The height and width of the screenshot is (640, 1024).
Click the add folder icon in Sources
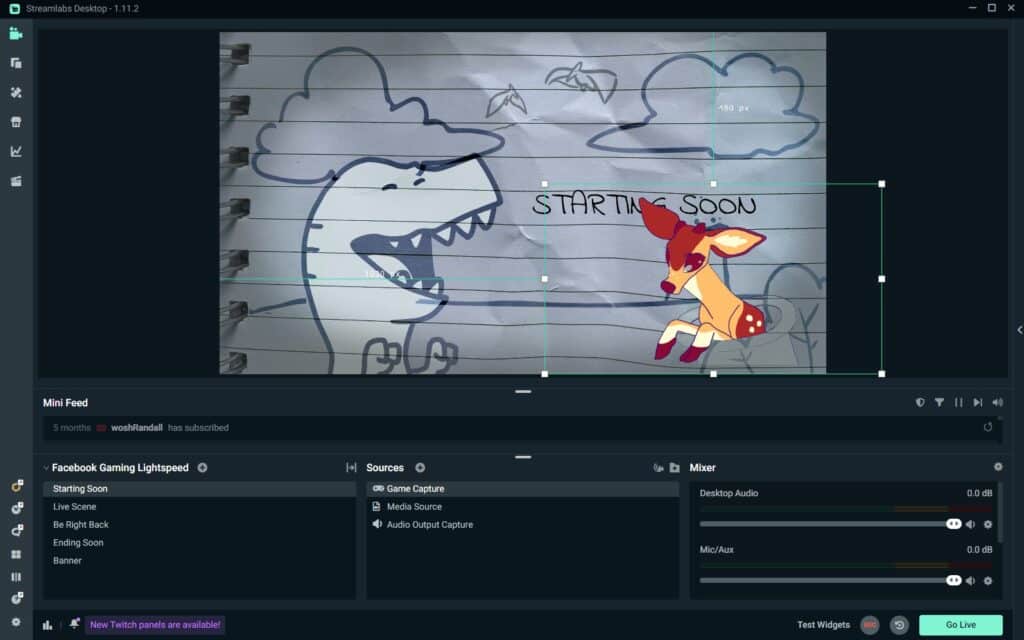click(x=675, y=468)
